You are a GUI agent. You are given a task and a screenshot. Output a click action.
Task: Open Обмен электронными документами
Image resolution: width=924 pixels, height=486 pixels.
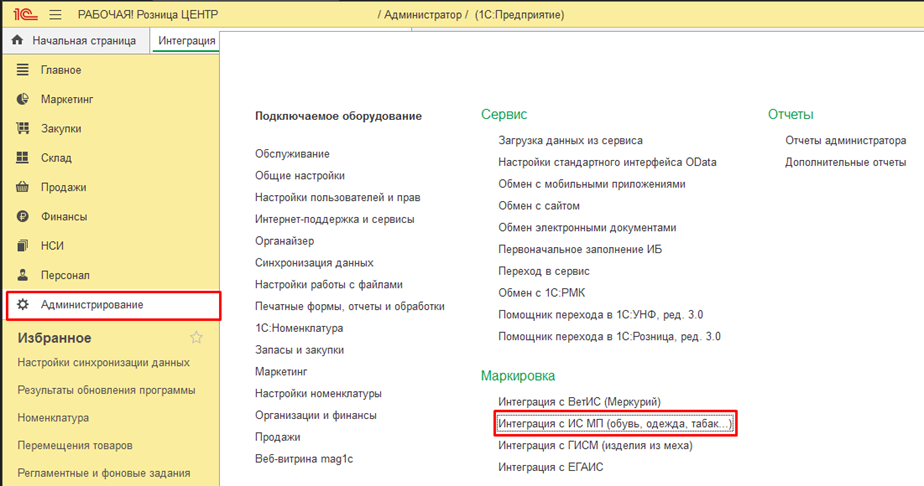tap(588, 228)
